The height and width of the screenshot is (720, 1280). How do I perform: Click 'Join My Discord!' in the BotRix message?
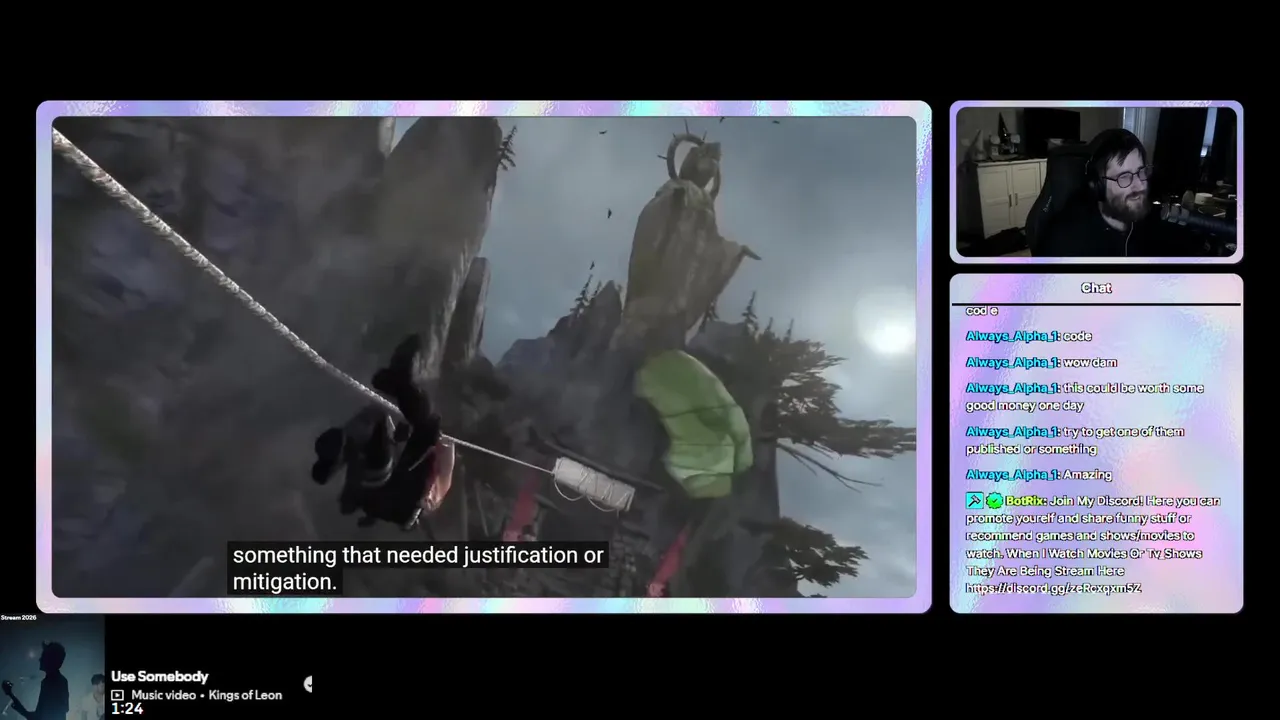(1098, 501)
